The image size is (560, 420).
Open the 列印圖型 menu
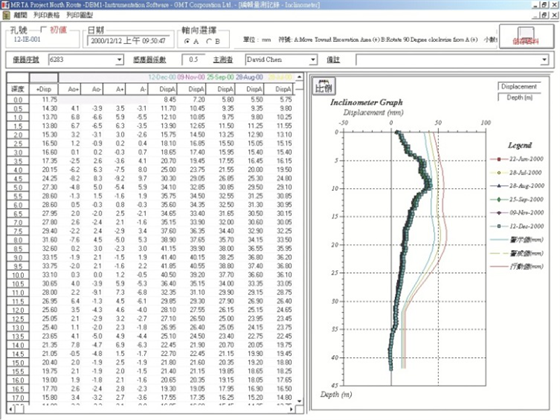[x=79, y=15]
